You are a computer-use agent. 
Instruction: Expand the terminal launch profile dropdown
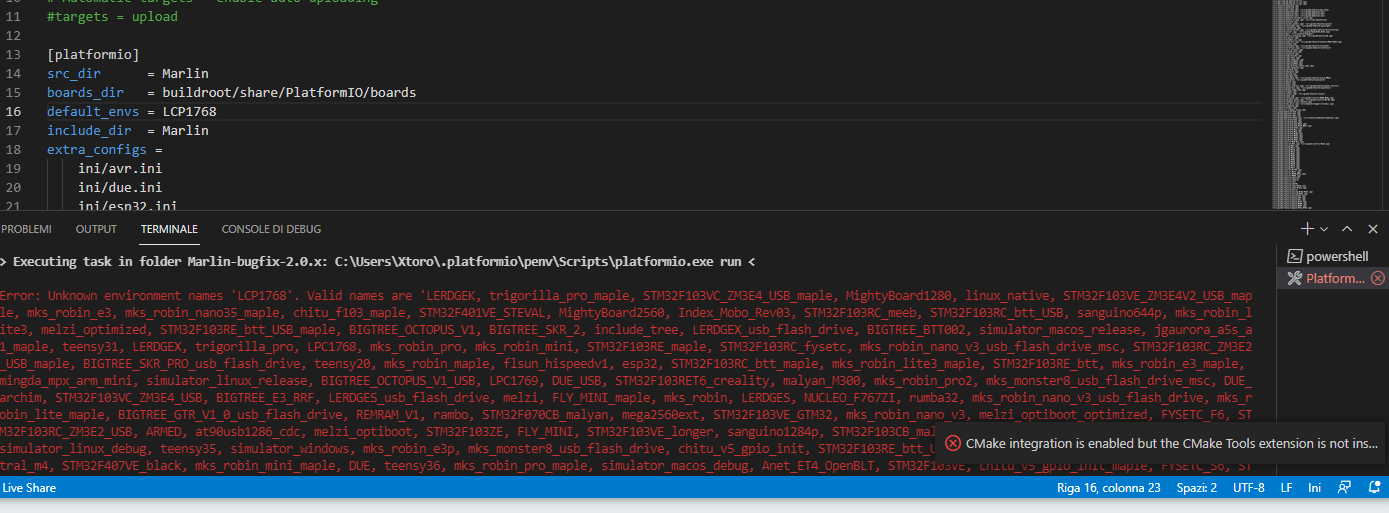(x=1323, y=229)
